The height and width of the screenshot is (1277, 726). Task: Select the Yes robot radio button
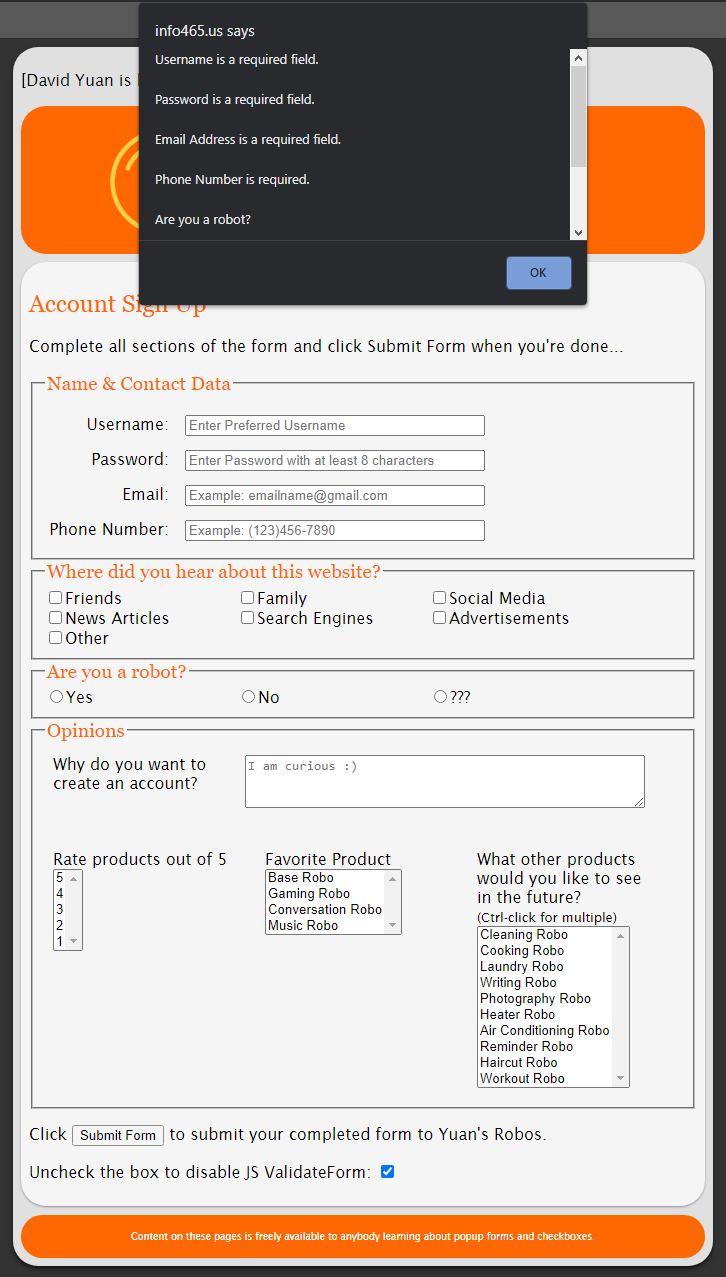click(x=56, y=697)
